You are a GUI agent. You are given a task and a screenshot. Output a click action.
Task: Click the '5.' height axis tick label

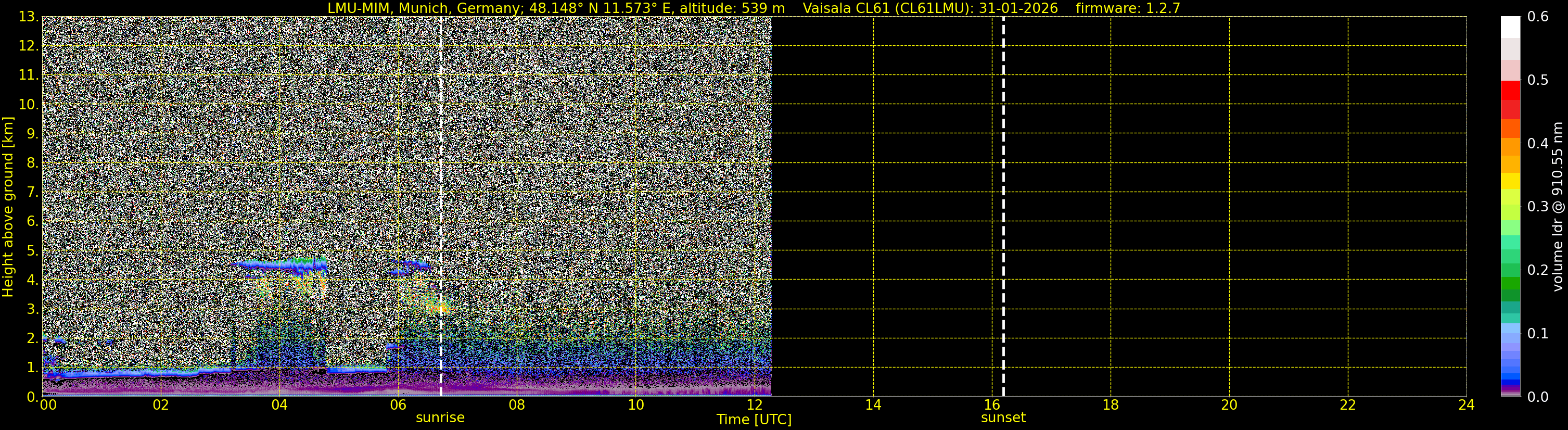[32, 250]
